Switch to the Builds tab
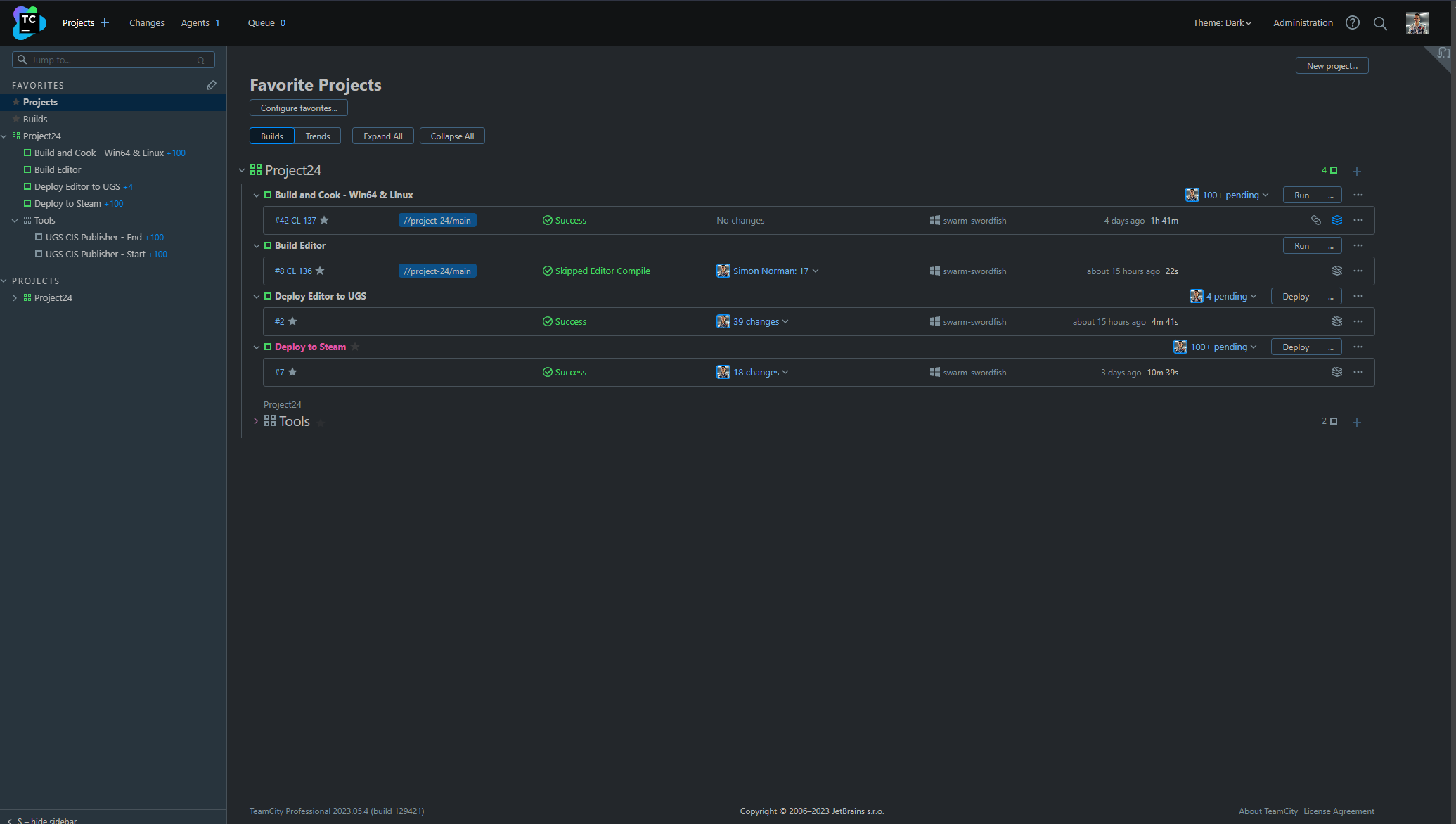The width and height of the screenshot is (1456, 824). tap(272, 136)
